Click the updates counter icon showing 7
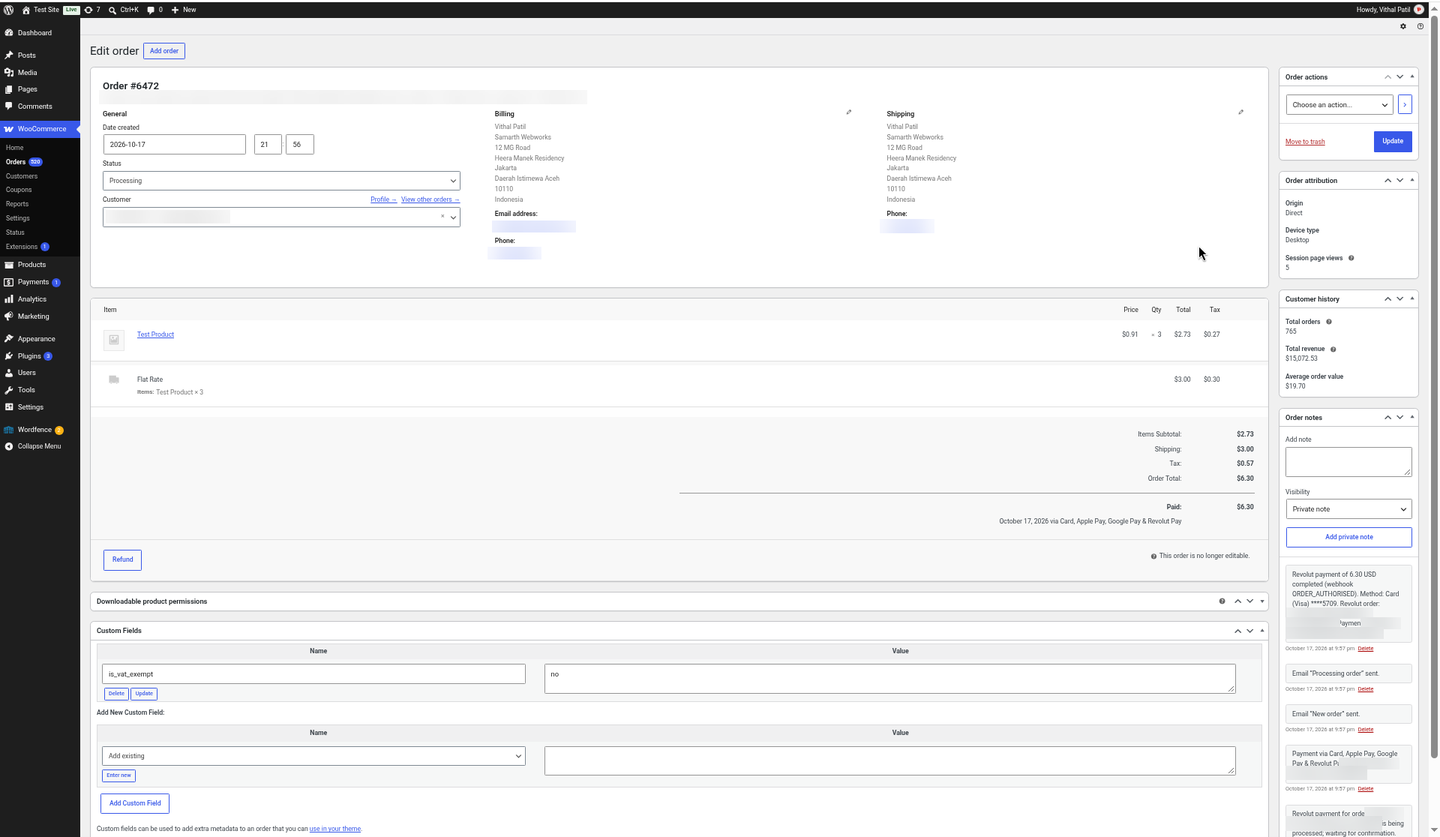The height and width of the screenshot is (837, 1440). [x=88, y=9]
